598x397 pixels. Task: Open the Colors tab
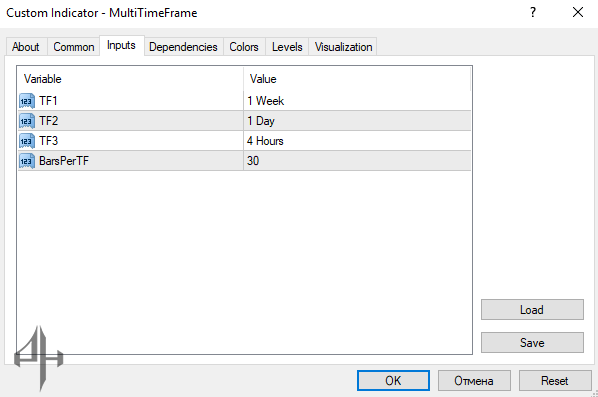[244, 47]
